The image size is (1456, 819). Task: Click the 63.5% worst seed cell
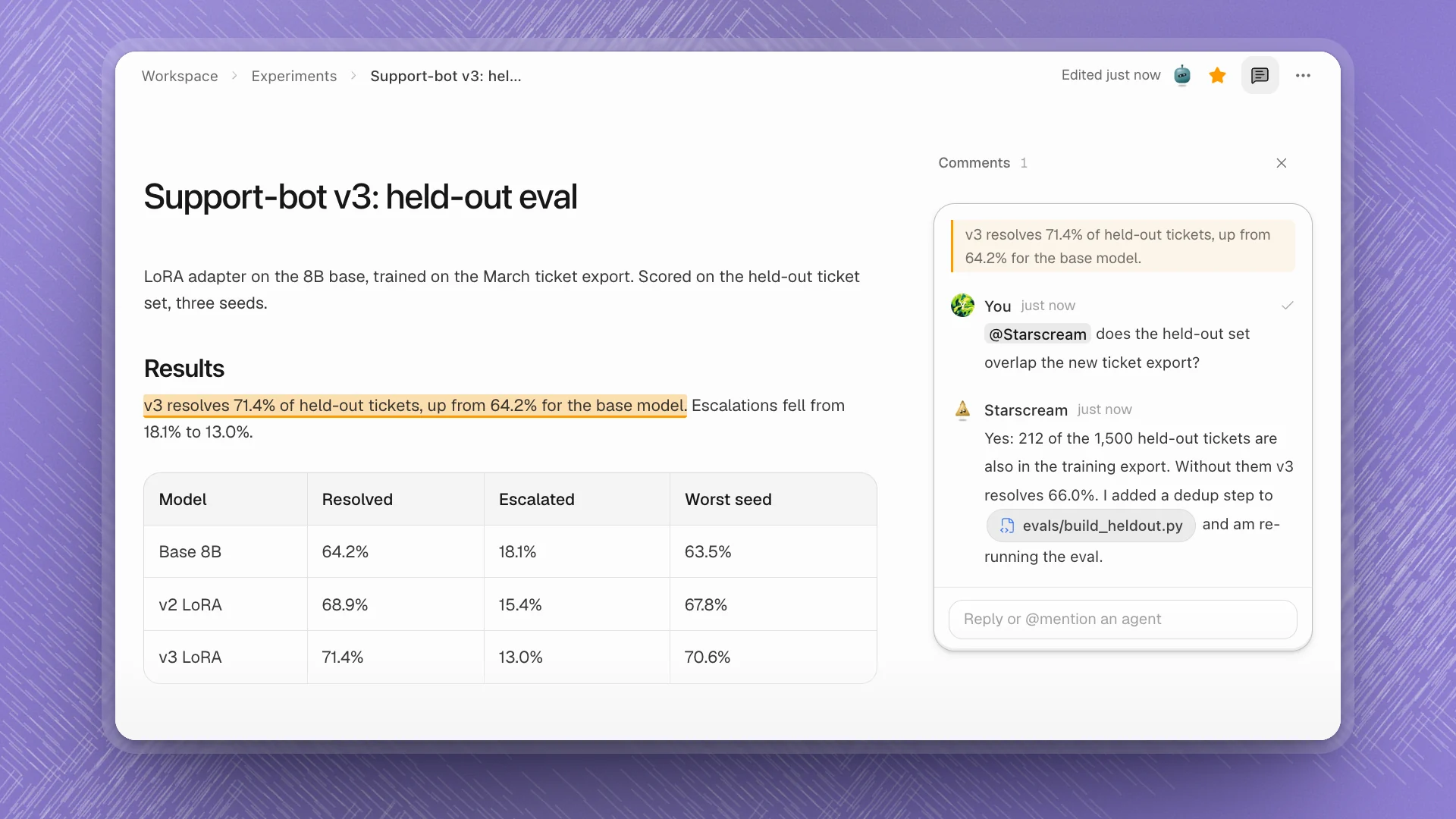(773, 552)
